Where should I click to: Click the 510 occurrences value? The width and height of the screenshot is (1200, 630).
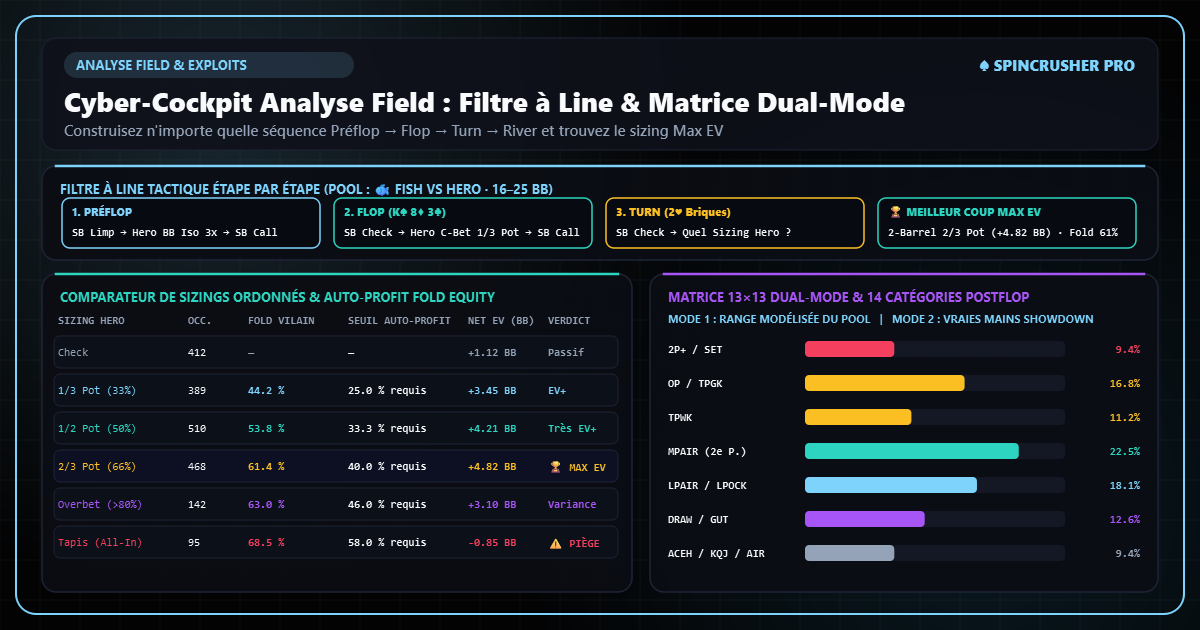click(x=197, y=429)
